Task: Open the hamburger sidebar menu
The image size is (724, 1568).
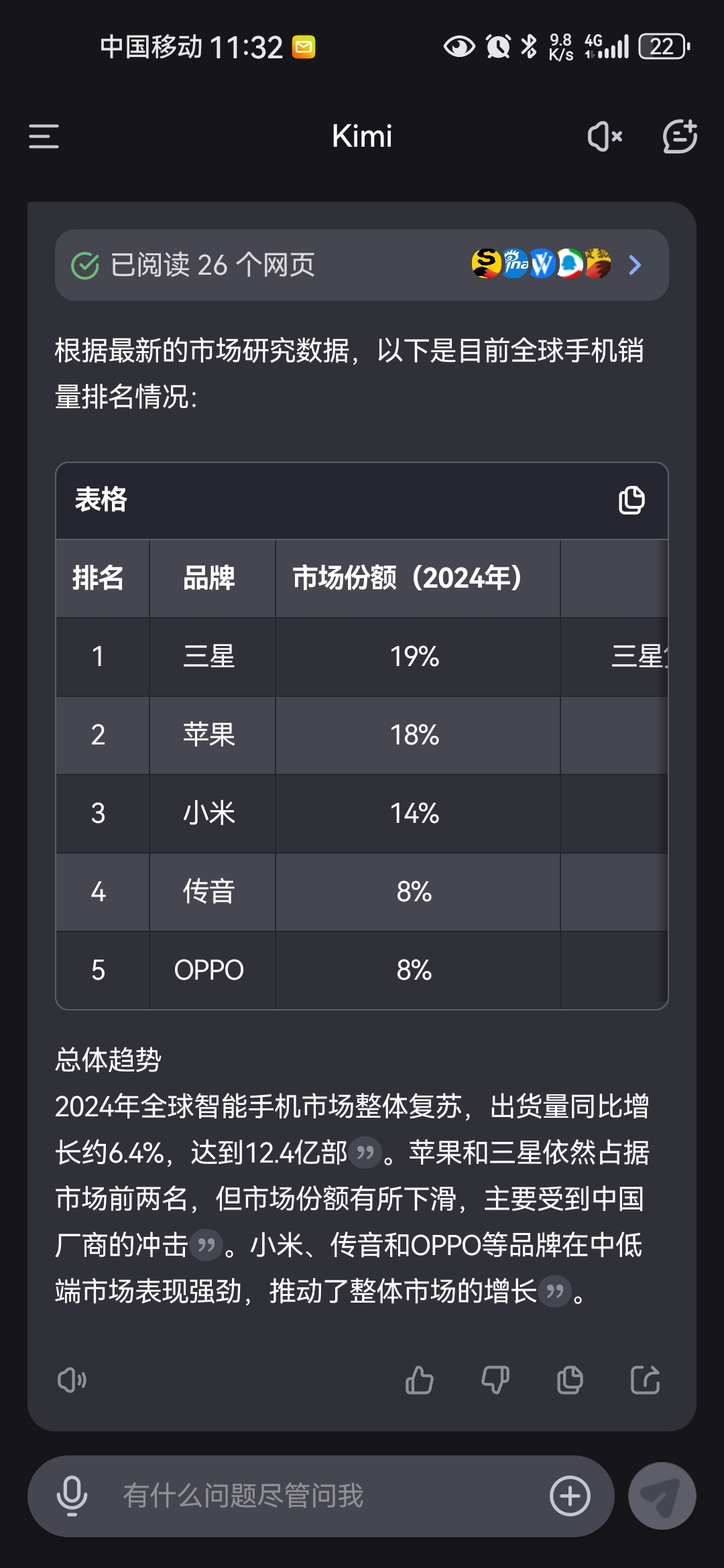Action: pos(44,136)
